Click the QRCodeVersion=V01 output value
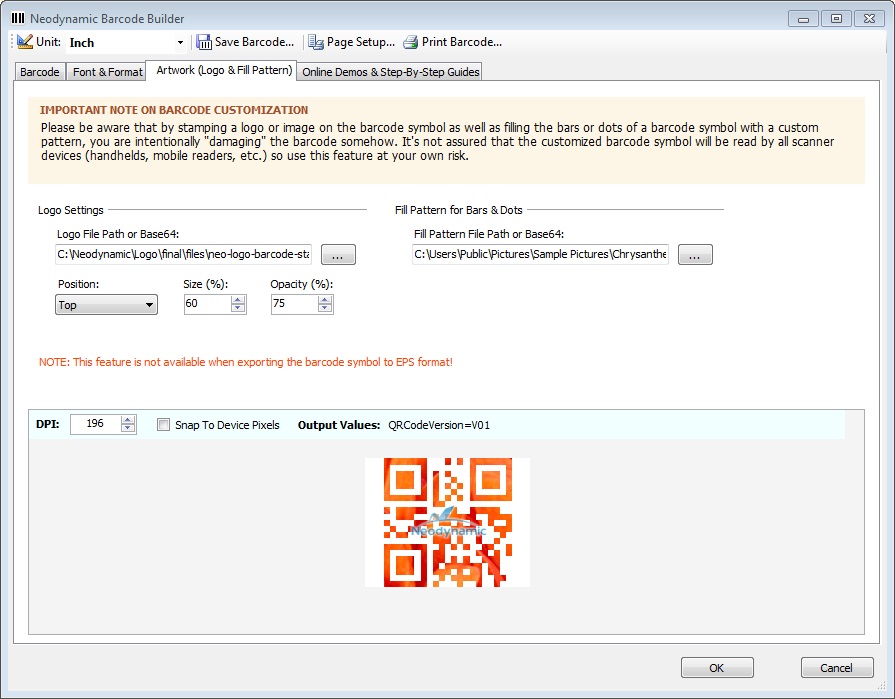 pos(439,425)
